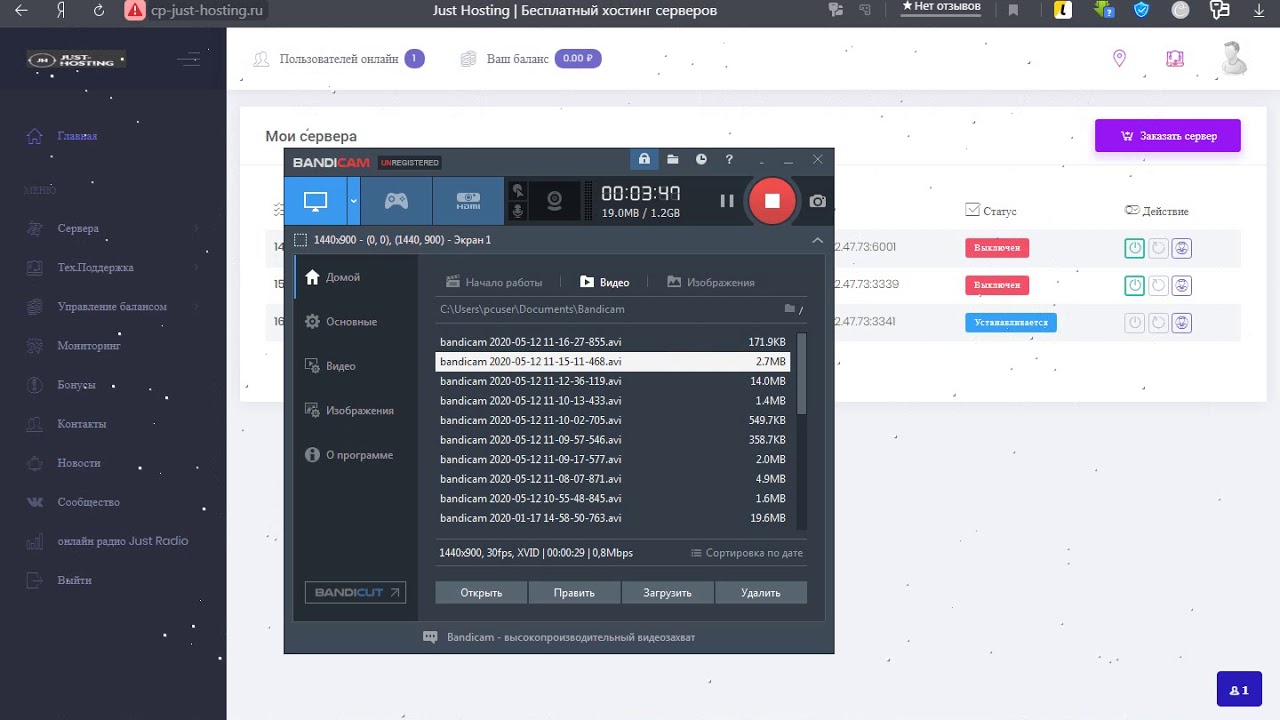Select file bandicam 2020-05-12 11-16-27-855.avi

[x=612, y=342]
